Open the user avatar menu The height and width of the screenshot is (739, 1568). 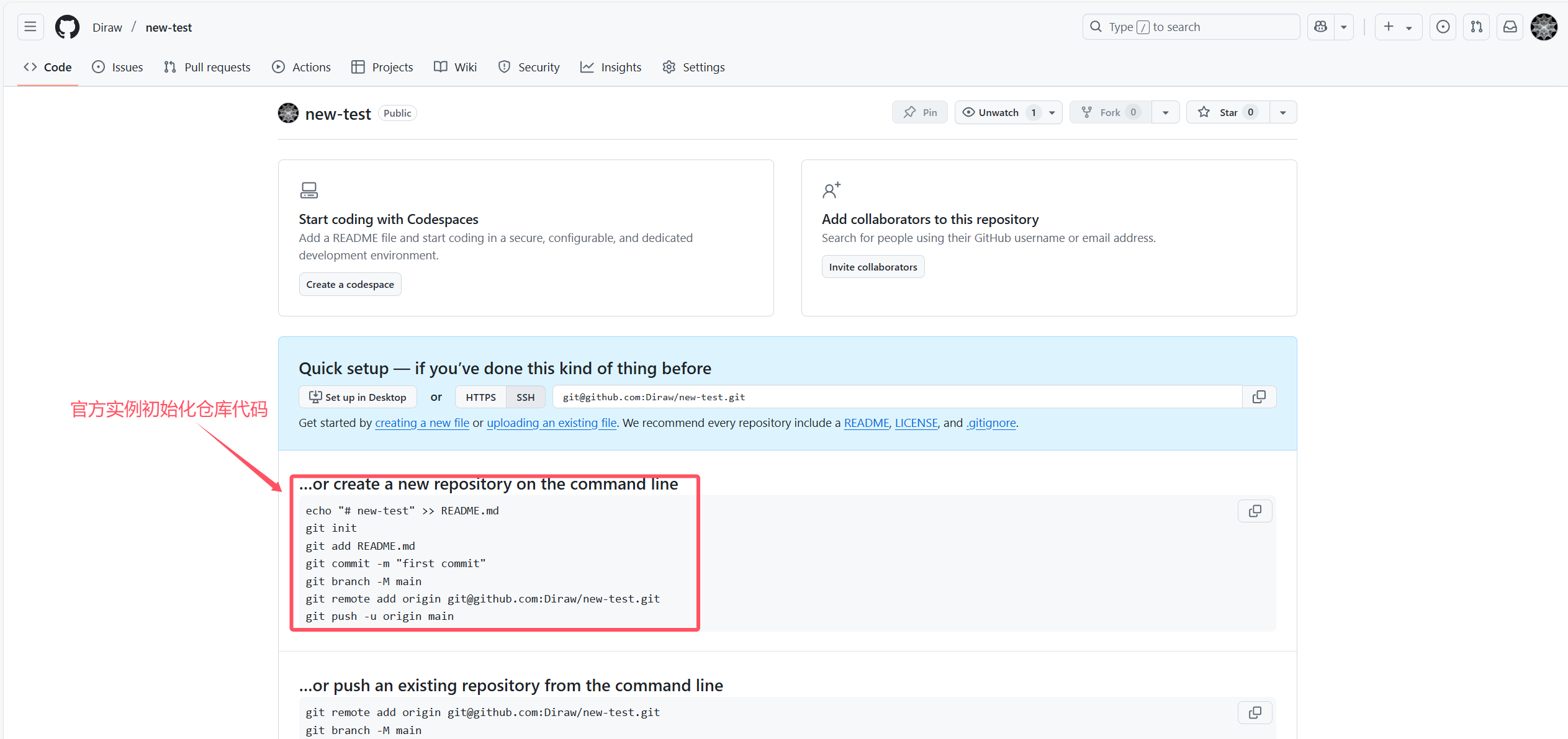1544,27
